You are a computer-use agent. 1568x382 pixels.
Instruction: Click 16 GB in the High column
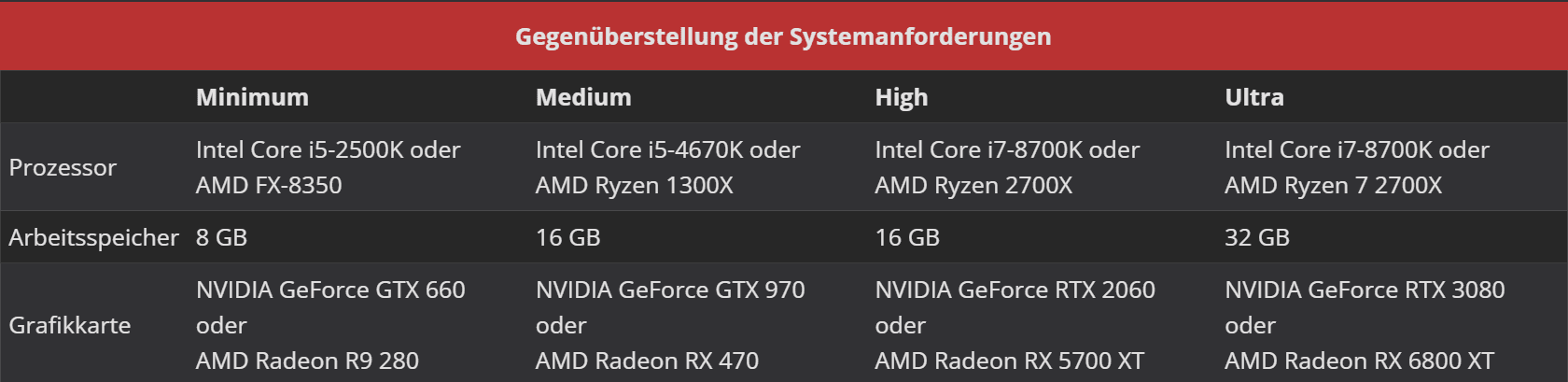tap(907, 237)
